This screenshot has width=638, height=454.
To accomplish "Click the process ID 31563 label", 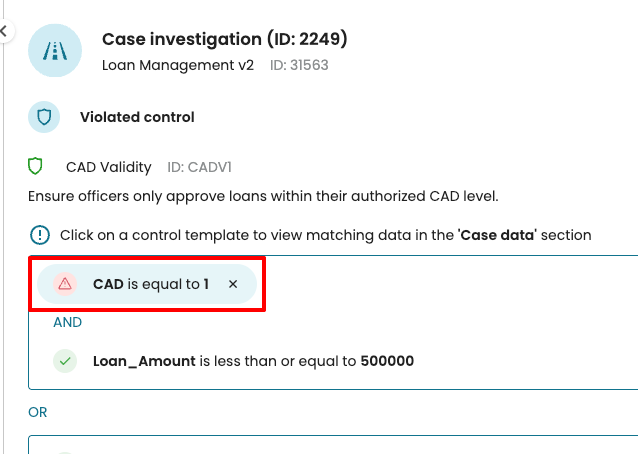I will coord(299,65).
